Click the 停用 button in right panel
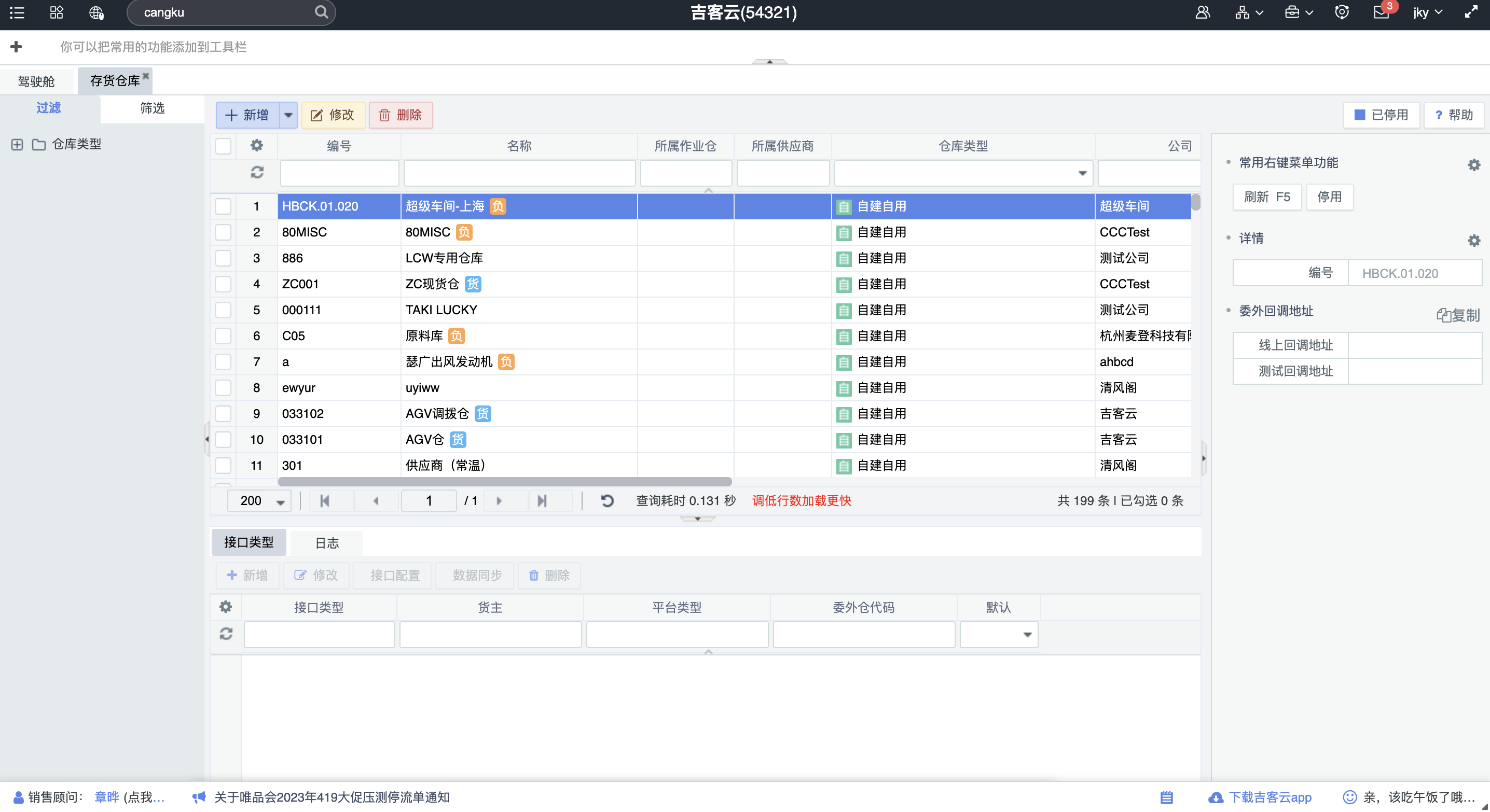 click(x=1329, y=197)
